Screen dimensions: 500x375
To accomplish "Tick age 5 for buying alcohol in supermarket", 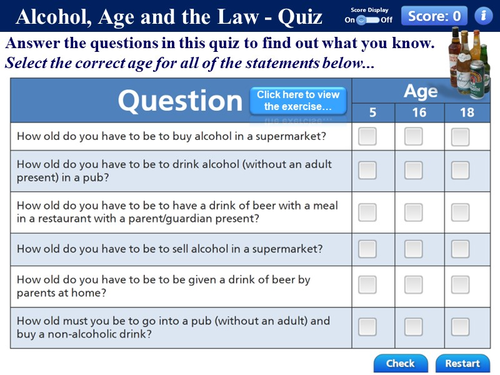I will [x=367, y=136].
